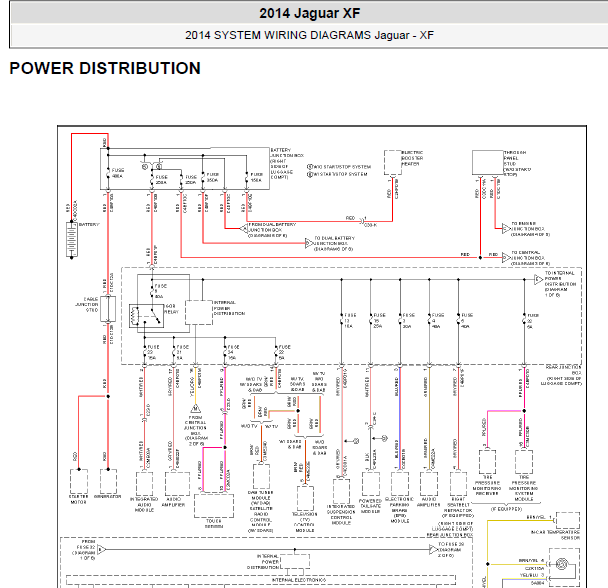This screenshot has width=608, height=588.
Task: Click the Powered Tailgate Module box
Action: tap(371, 484)
